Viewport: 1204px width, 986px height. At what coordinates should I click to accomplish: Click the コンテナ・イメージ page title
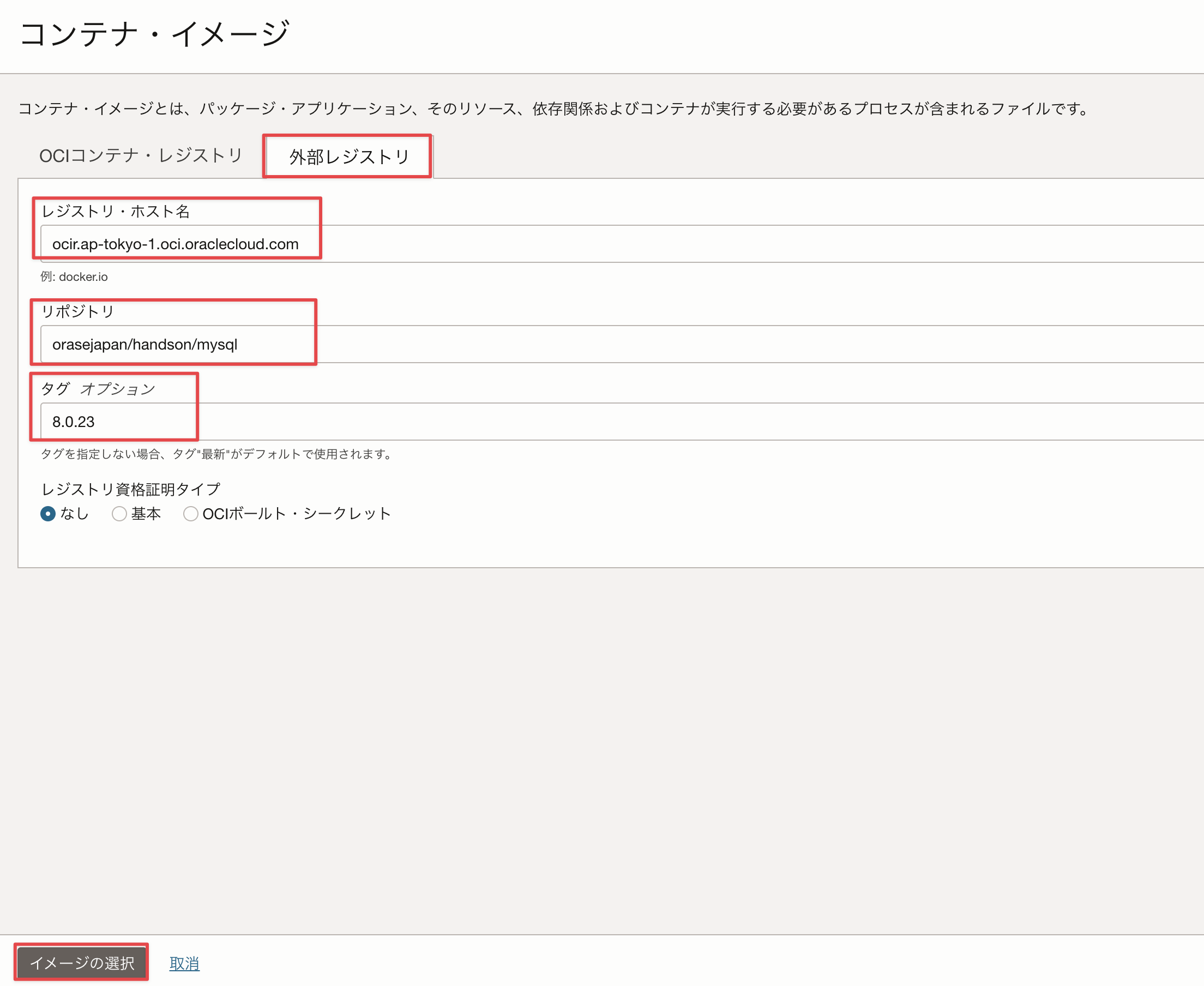coord(154,34)
